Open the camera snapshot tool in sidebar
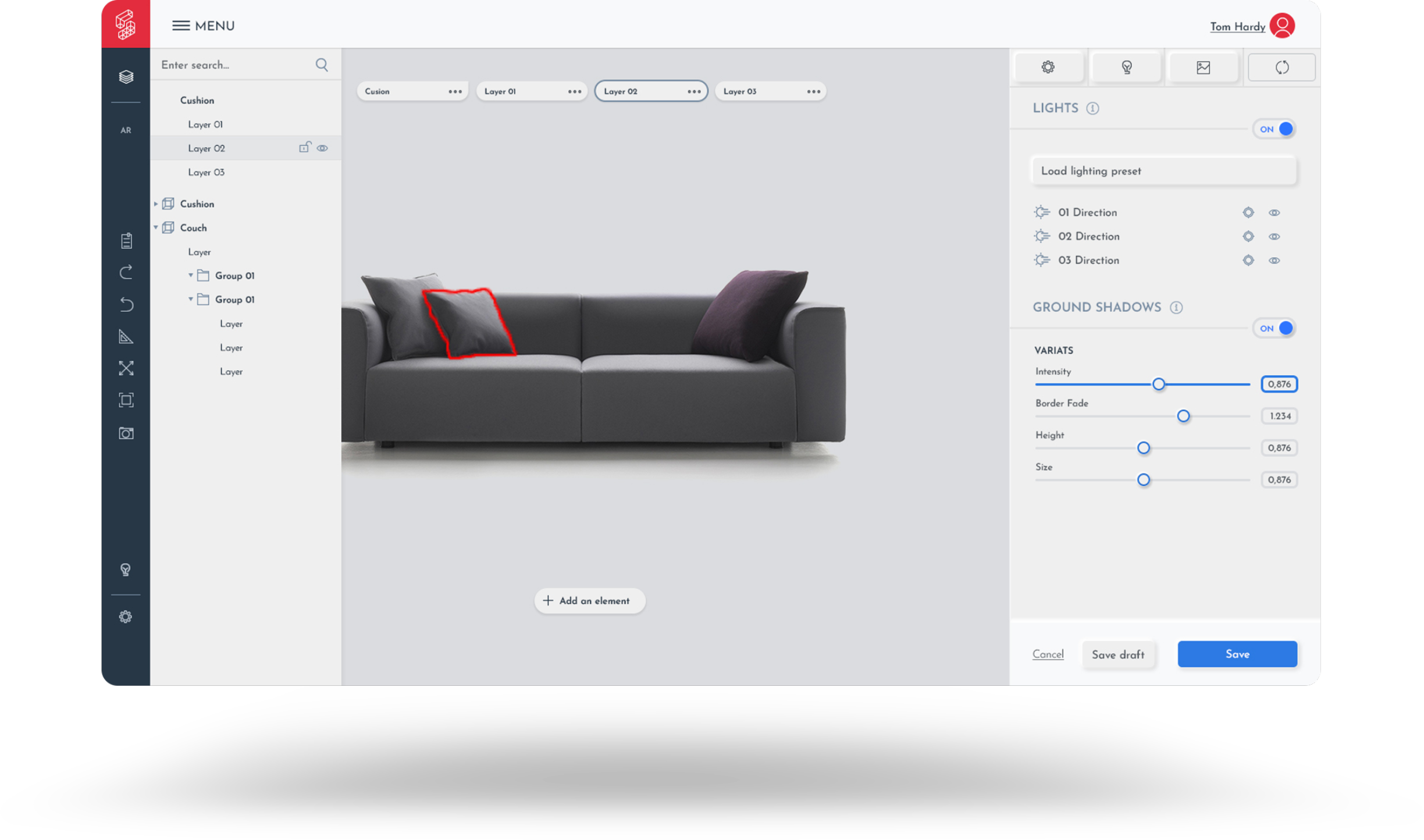Viewport: 1424px width, 840px height. click(126, 433)
